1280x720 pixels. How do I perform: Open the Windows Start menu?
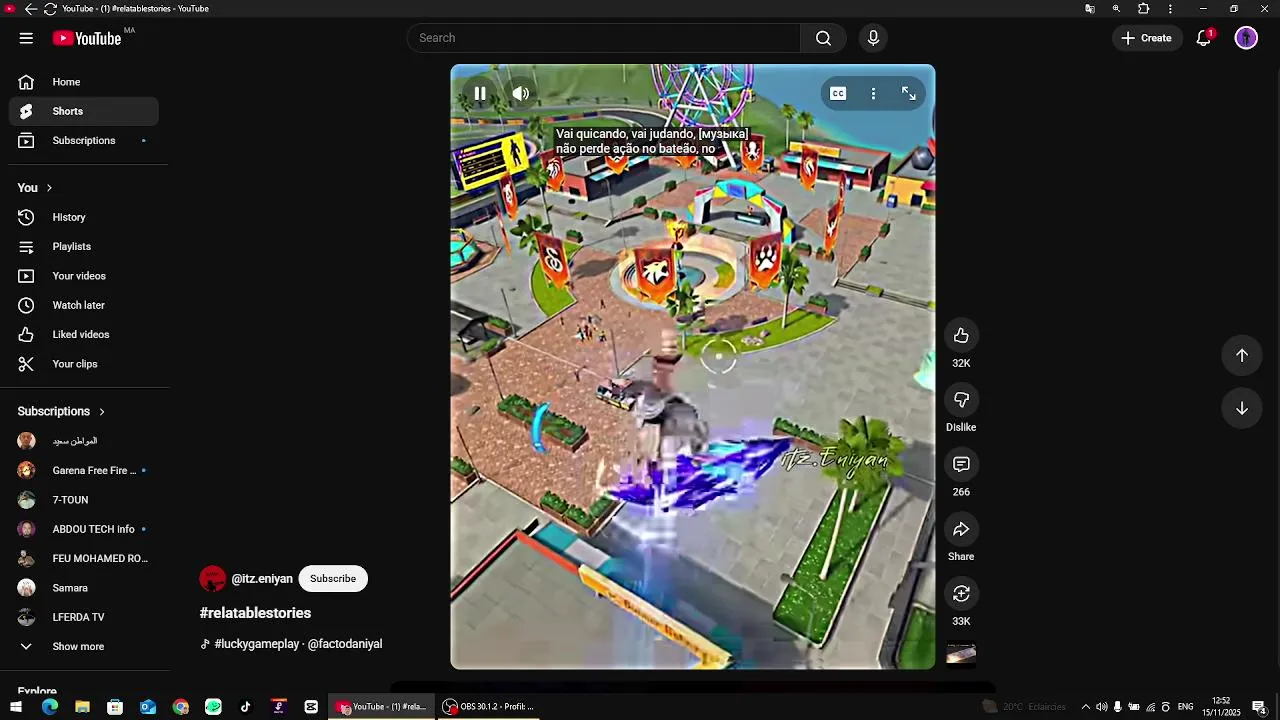coord(16,707)
